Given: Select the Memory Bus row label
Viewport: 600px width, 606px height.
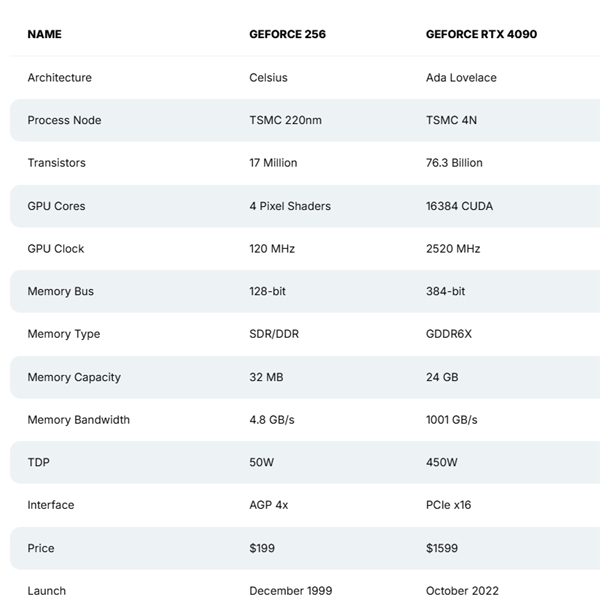Looking at the screenshot, I should [60, 291].
